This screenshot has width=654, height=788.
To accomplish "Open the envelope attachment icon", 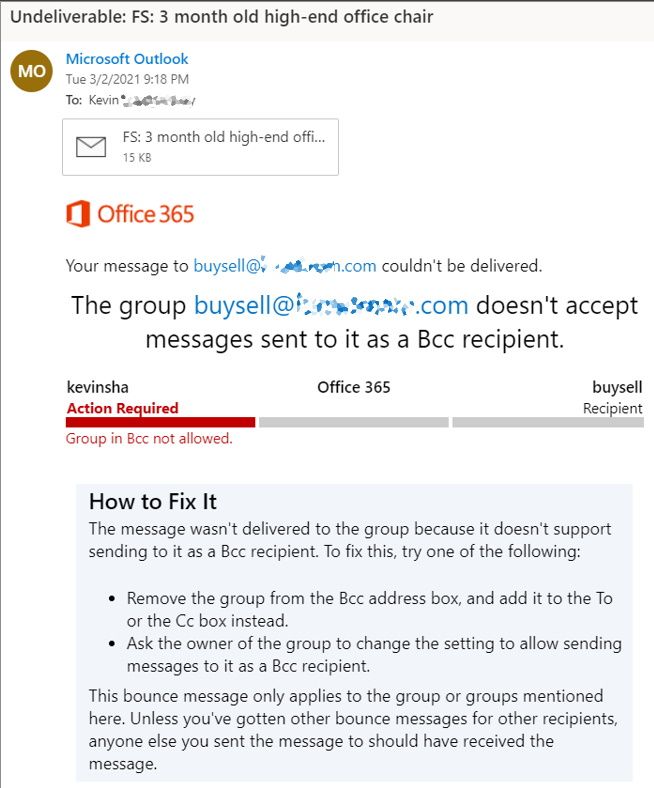I will 91,147.
